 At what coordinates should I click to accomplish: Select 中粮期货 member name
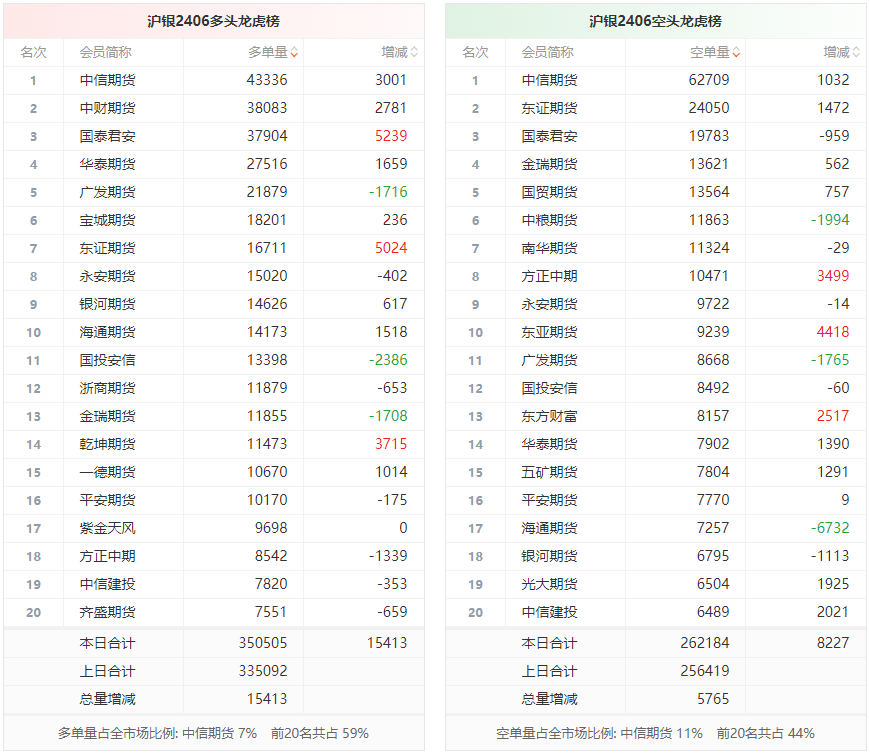click(549, 220)
